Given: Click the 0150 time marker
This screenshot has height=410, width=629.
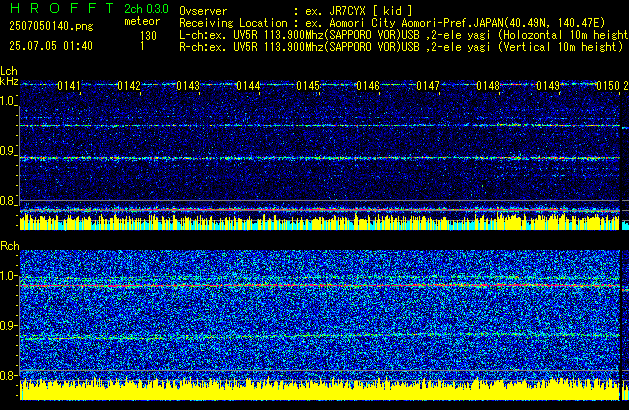Looking at the screenshot, I should pos(608,86).
